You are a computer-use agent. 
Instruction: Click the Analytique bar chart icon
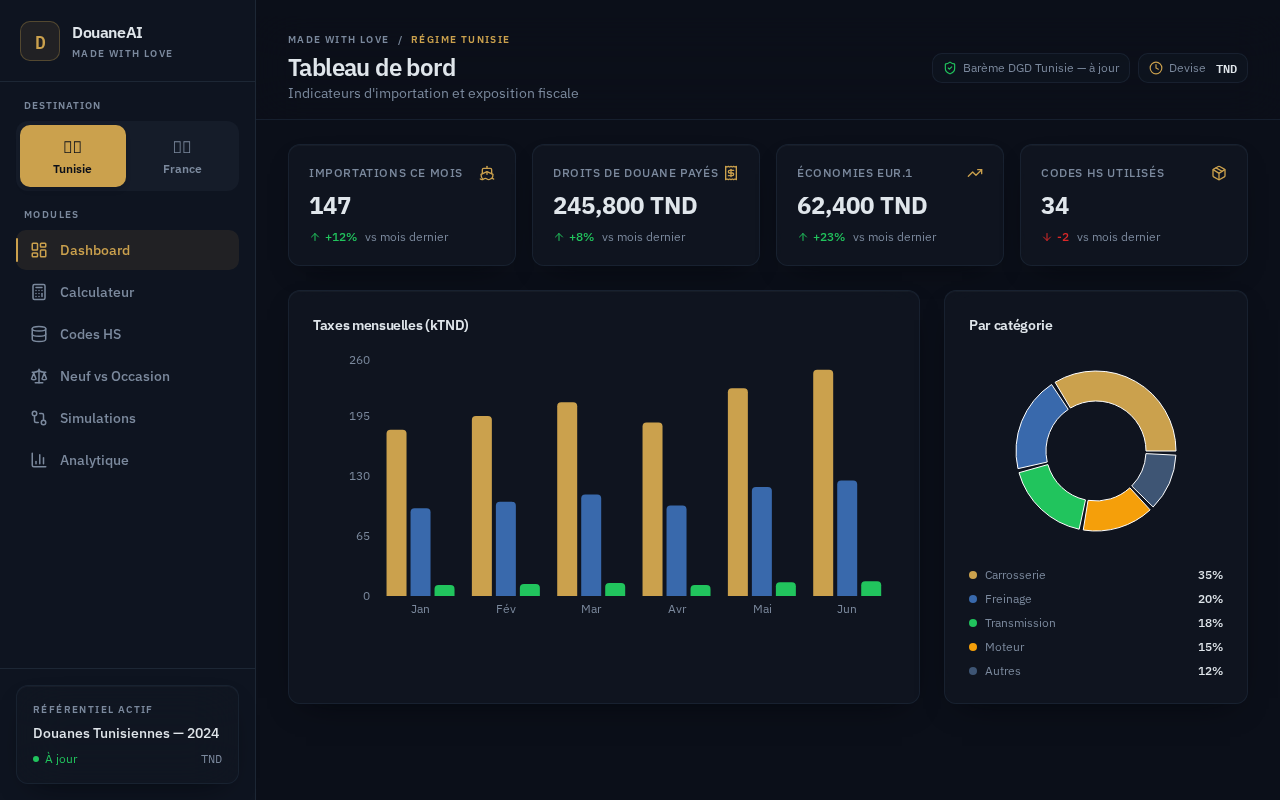tap(39, 460)
